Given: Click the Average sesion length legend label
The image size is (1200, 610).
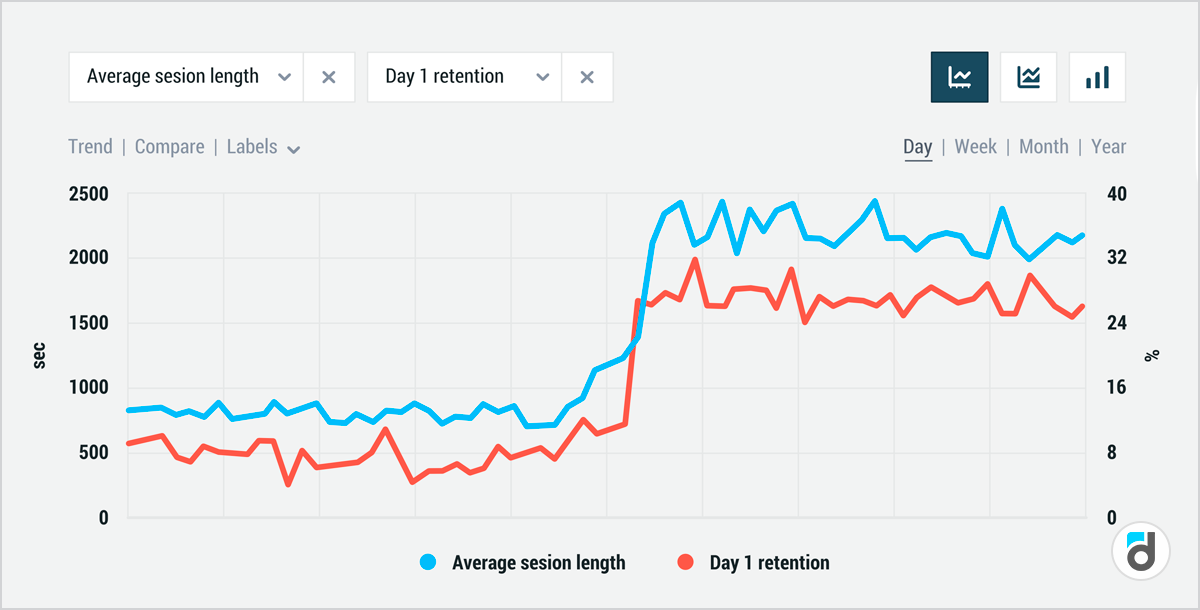Looking at the screenshot, I should point(538,563).
